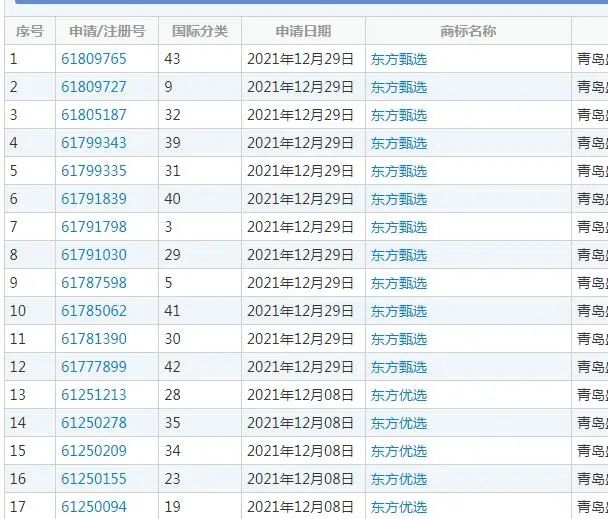This screenshot has width=608, height=519.
Task: Select class 31 cell in row 5
Action: pos(200,171)
